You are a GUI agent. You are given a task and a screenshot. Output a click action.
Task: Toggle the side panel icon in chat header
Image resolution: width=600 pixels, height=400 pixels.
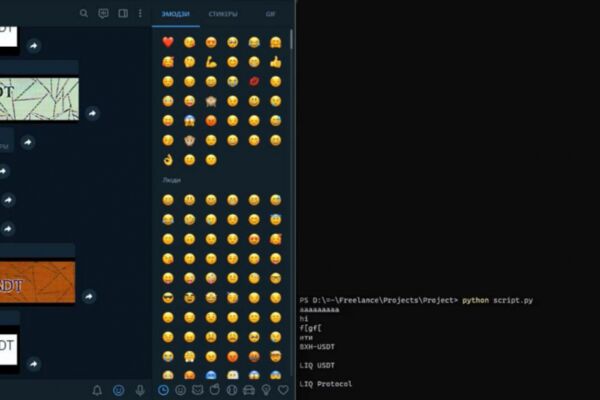123,14
